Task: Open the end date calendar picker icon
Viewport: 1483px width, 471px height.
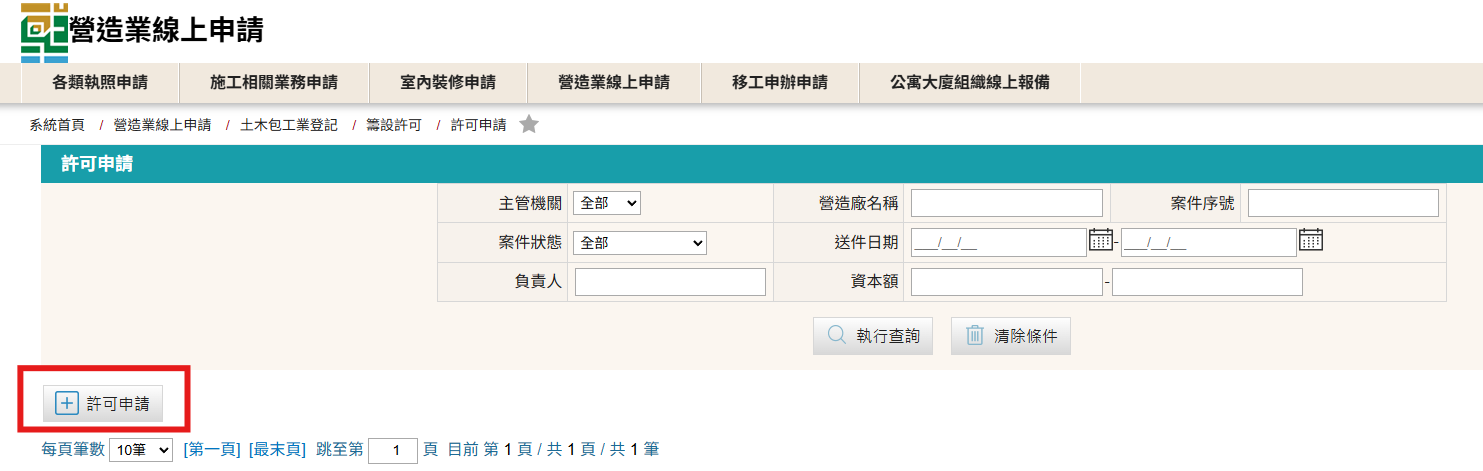Action: click(x=1311, y=240)
